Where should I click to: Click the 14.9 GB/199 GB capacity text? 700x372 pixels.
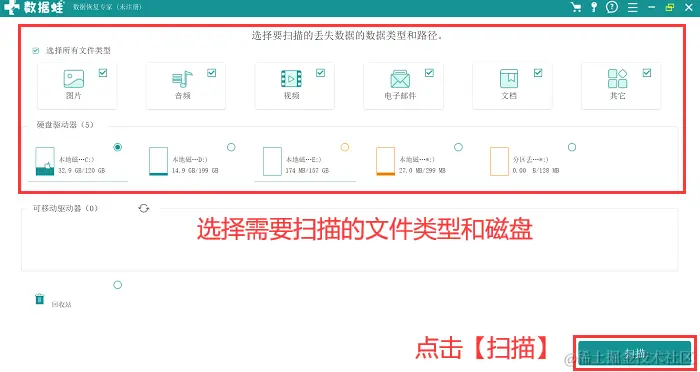[x=196, y=171]
